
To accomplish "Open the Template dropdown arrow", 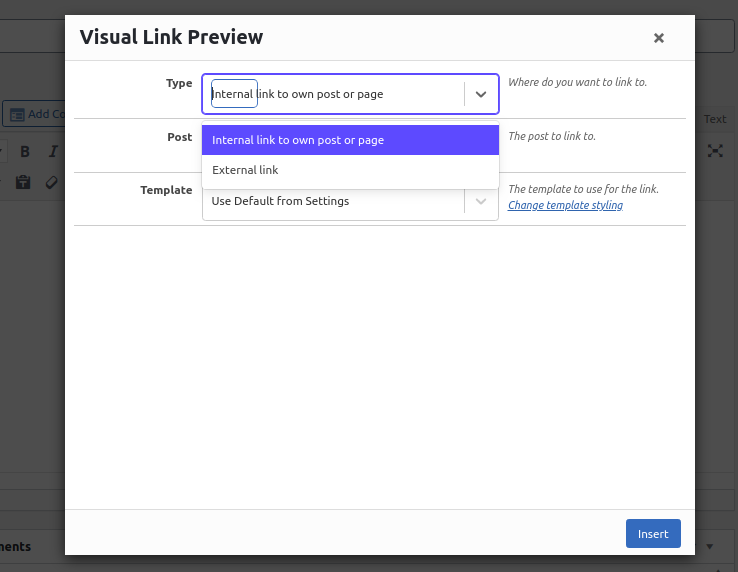I will [481, 201].
